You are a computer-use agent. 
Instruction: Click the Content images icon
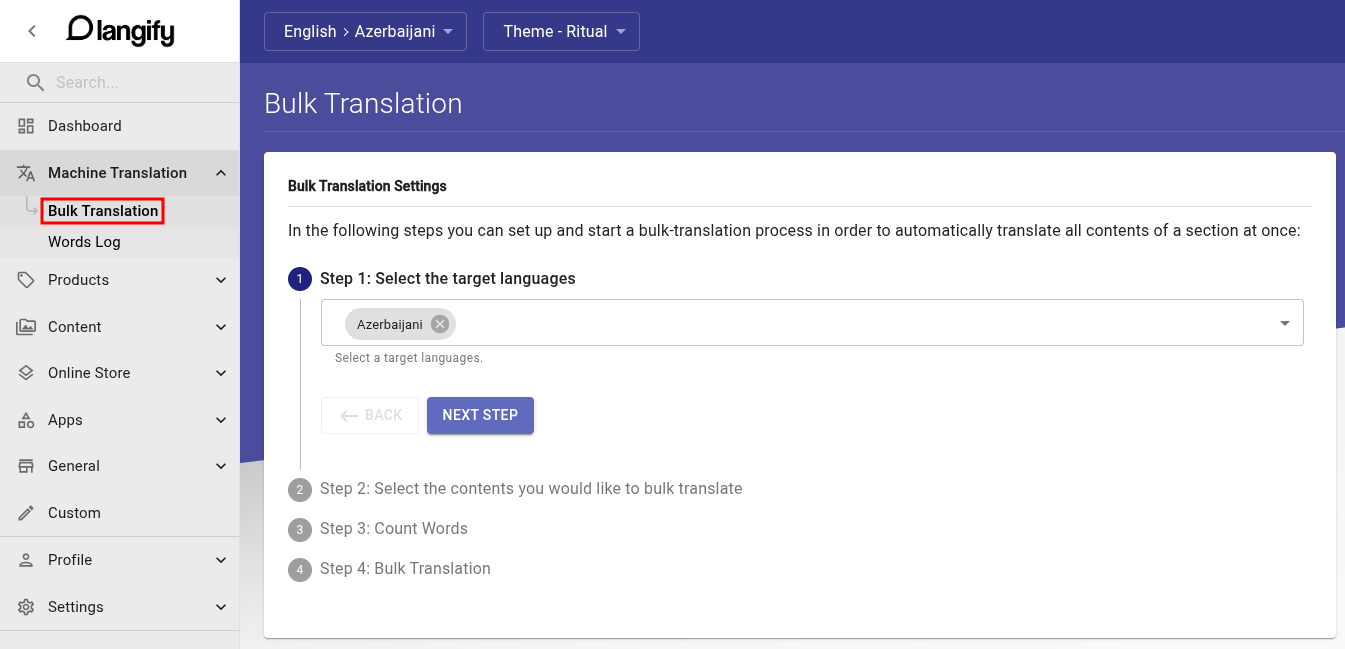[27, 327]
